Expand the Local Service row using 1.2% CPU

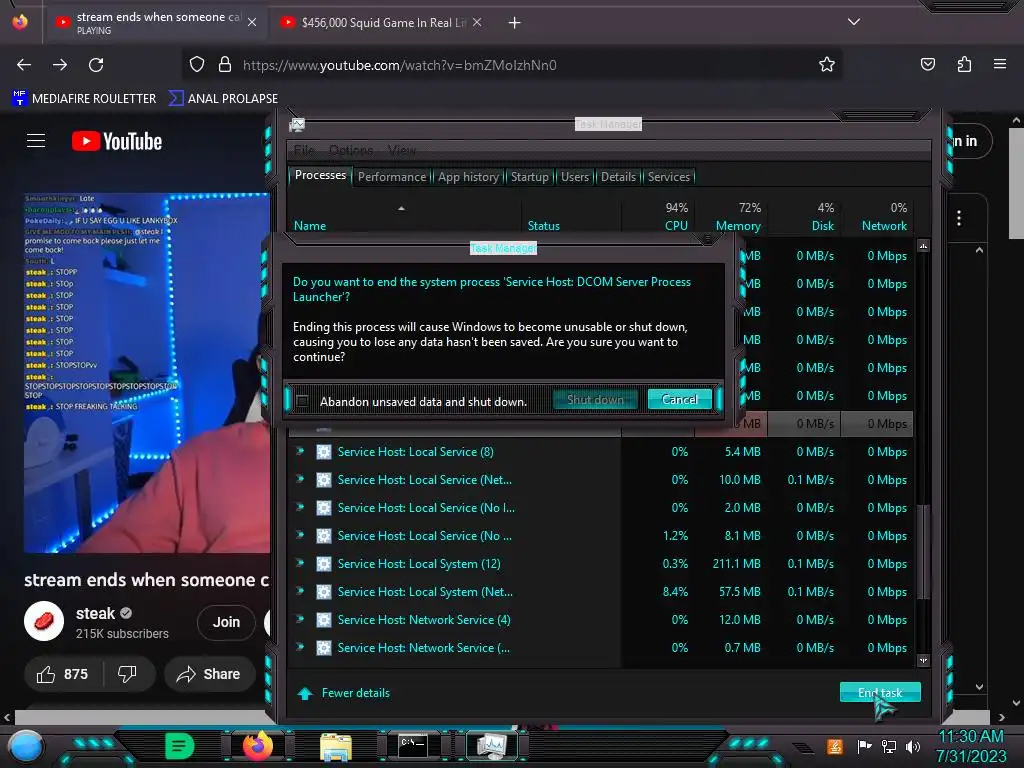coord(300,536)
